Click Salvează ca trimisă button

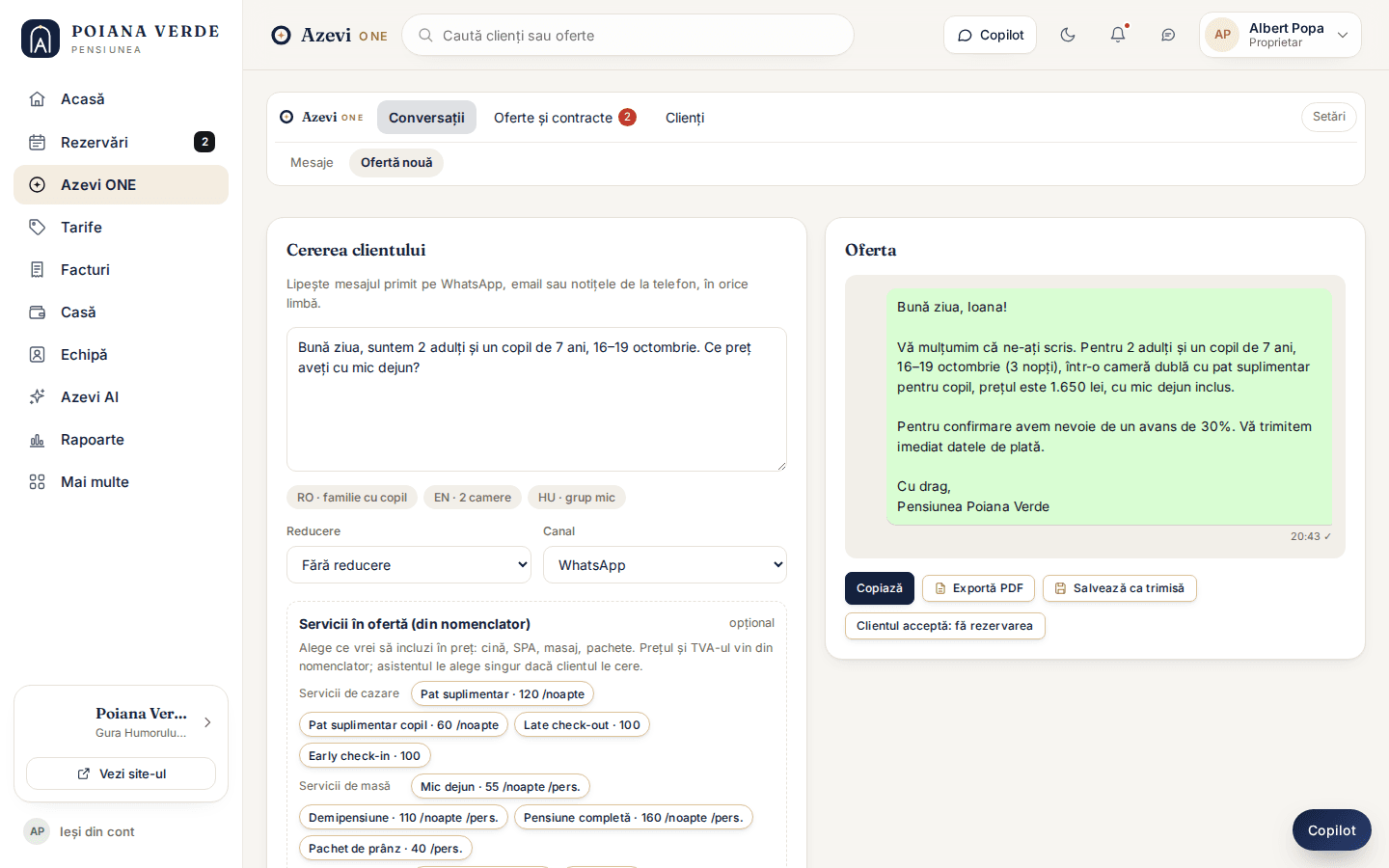(x=1120, y=588)
